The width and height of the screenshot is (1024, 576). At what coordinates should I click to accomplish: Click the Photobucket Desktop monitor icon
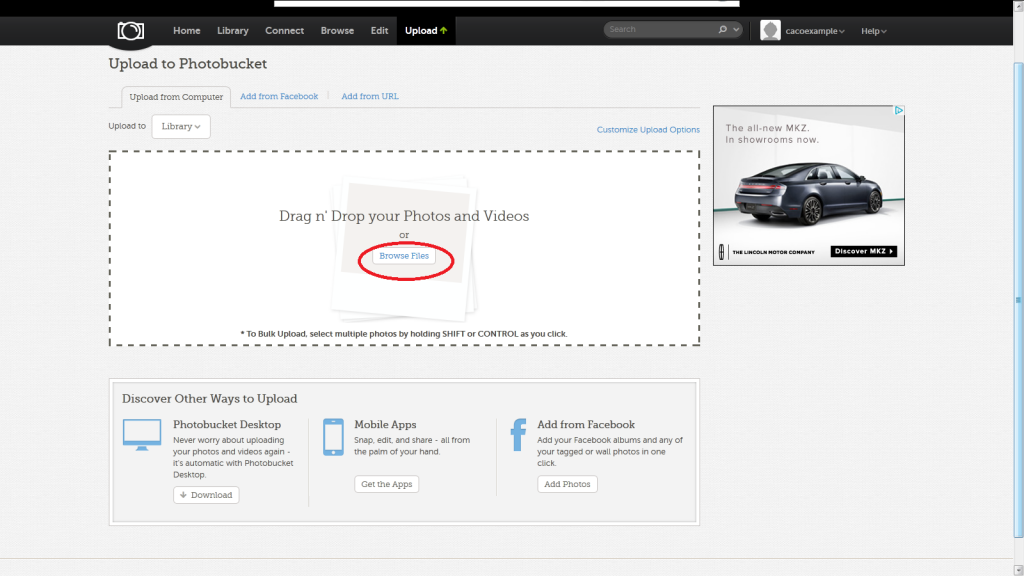(141, 435)
